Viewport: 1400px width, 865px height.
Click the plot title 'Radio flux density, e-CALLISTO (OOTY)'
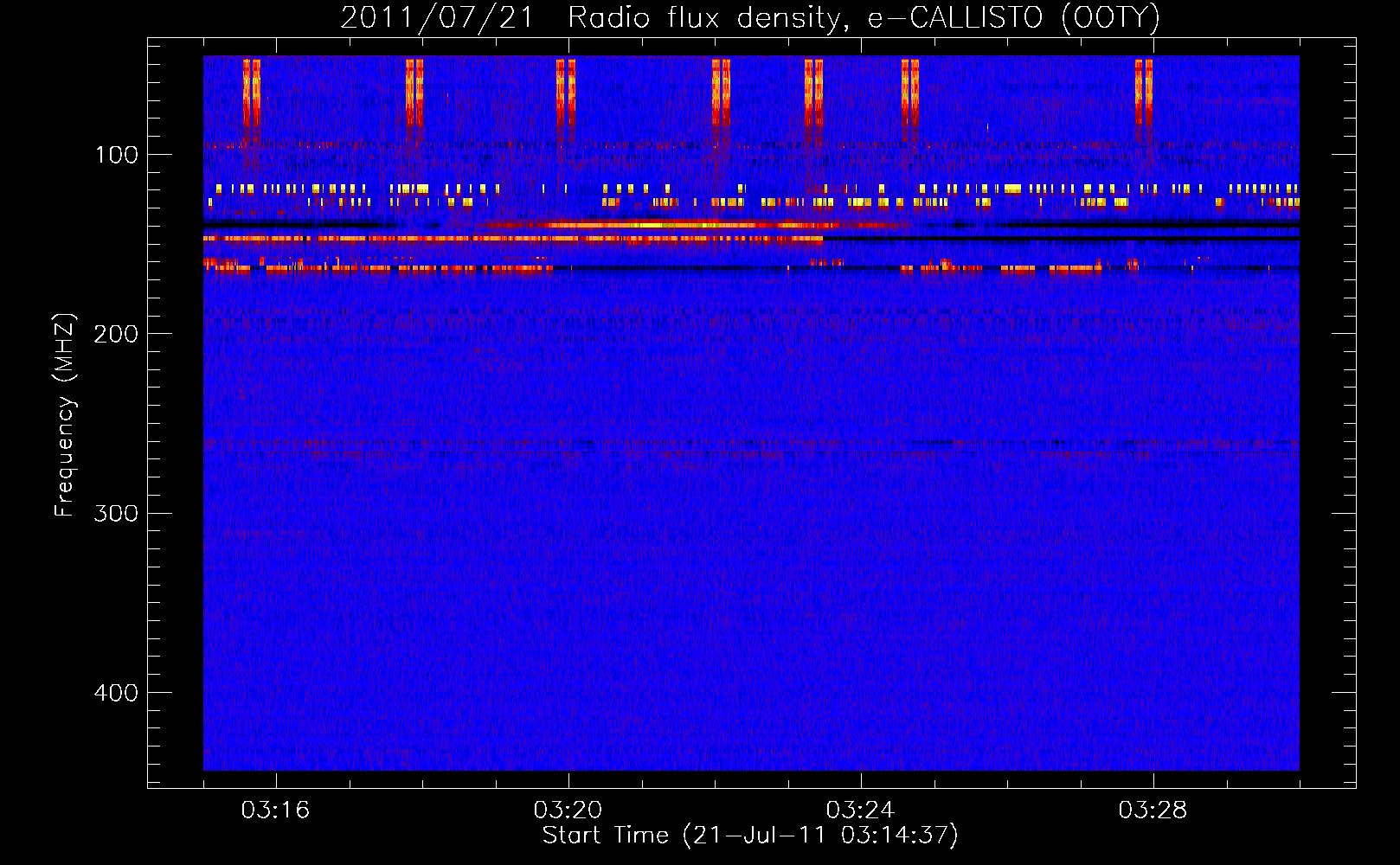coord(864,18)
